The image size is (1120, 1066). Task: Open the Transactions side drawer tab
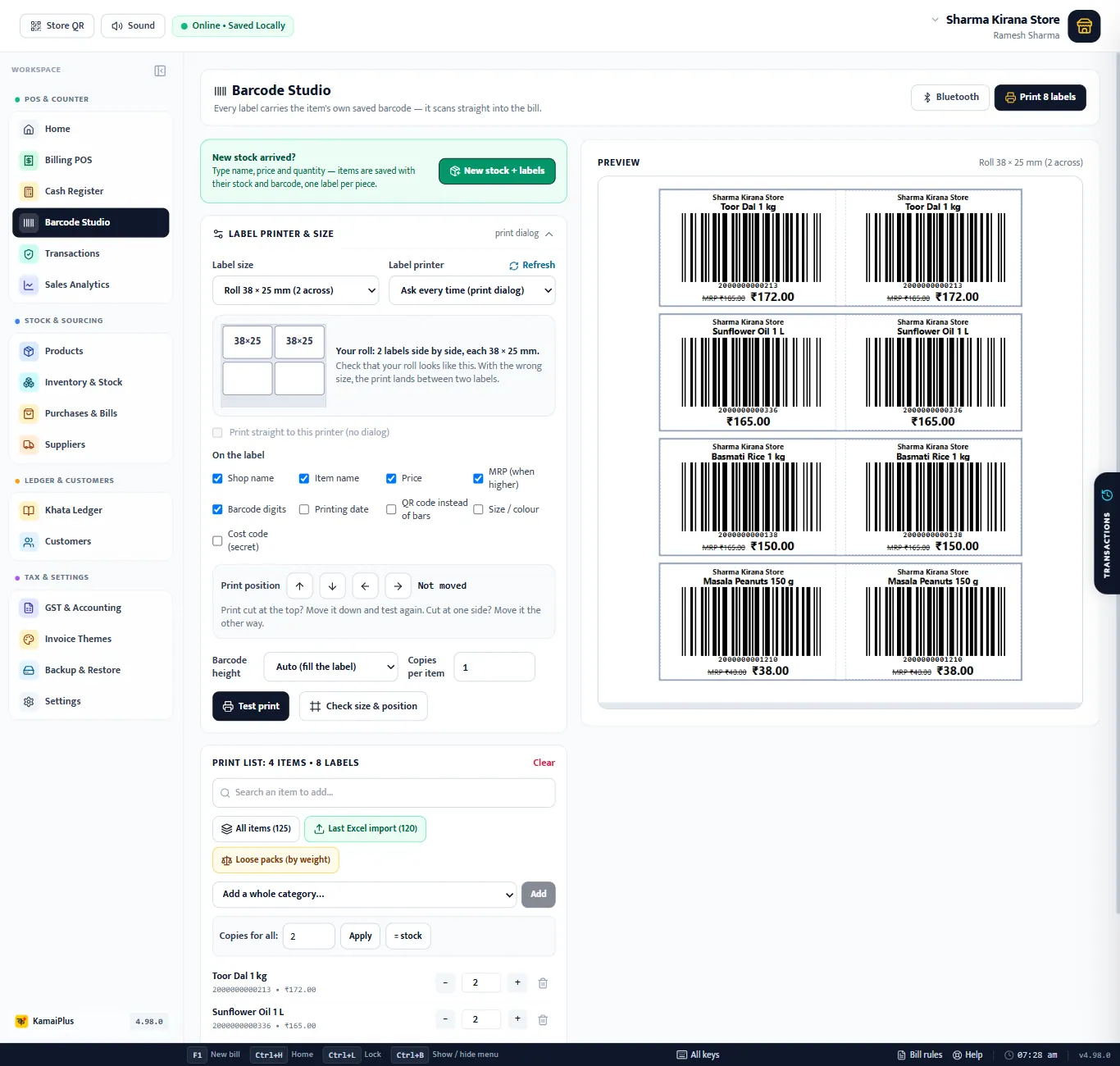[1107, 533]
